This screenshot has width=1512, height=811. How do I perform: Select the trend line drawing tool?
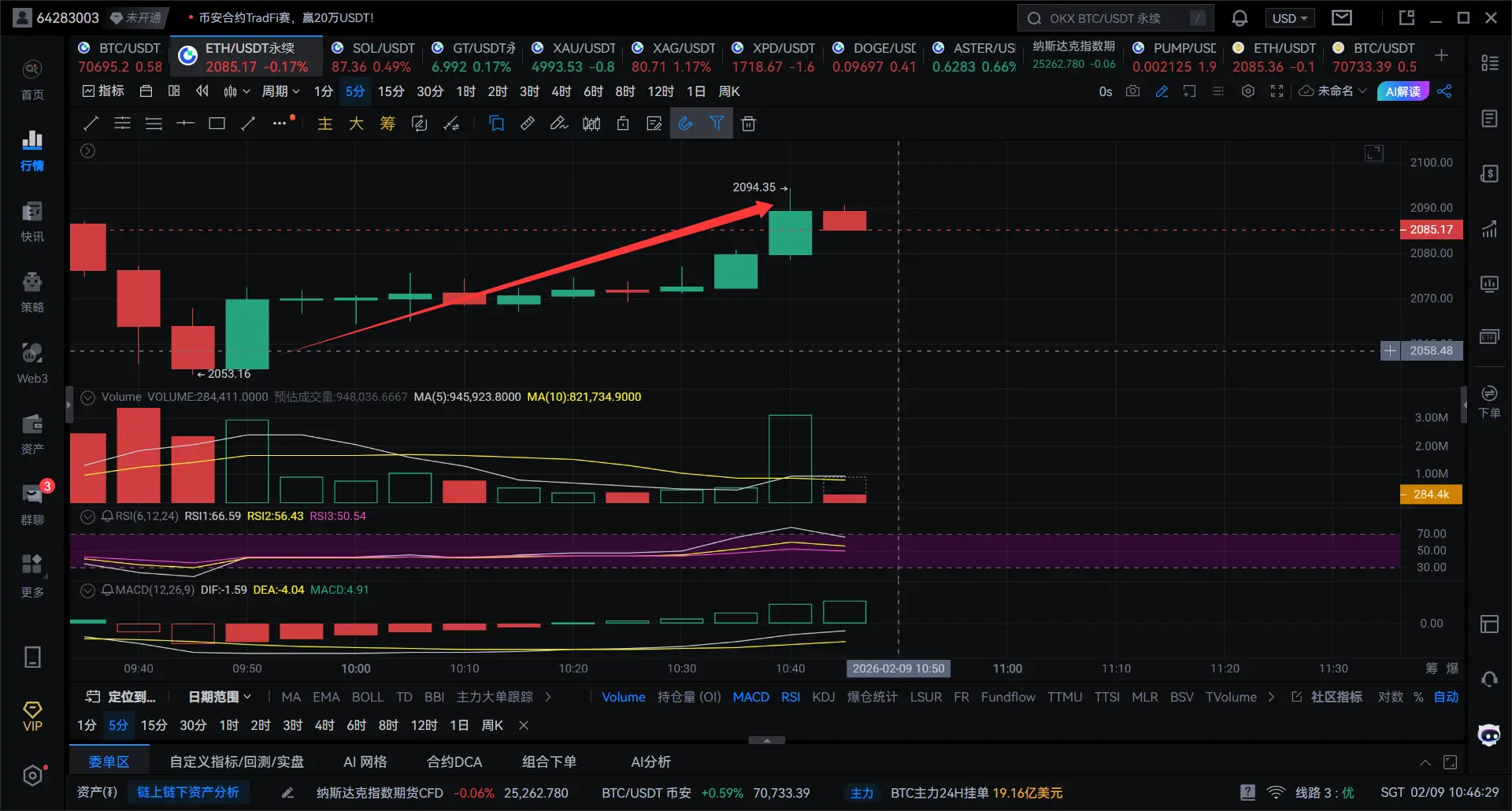tap(91, 124)
